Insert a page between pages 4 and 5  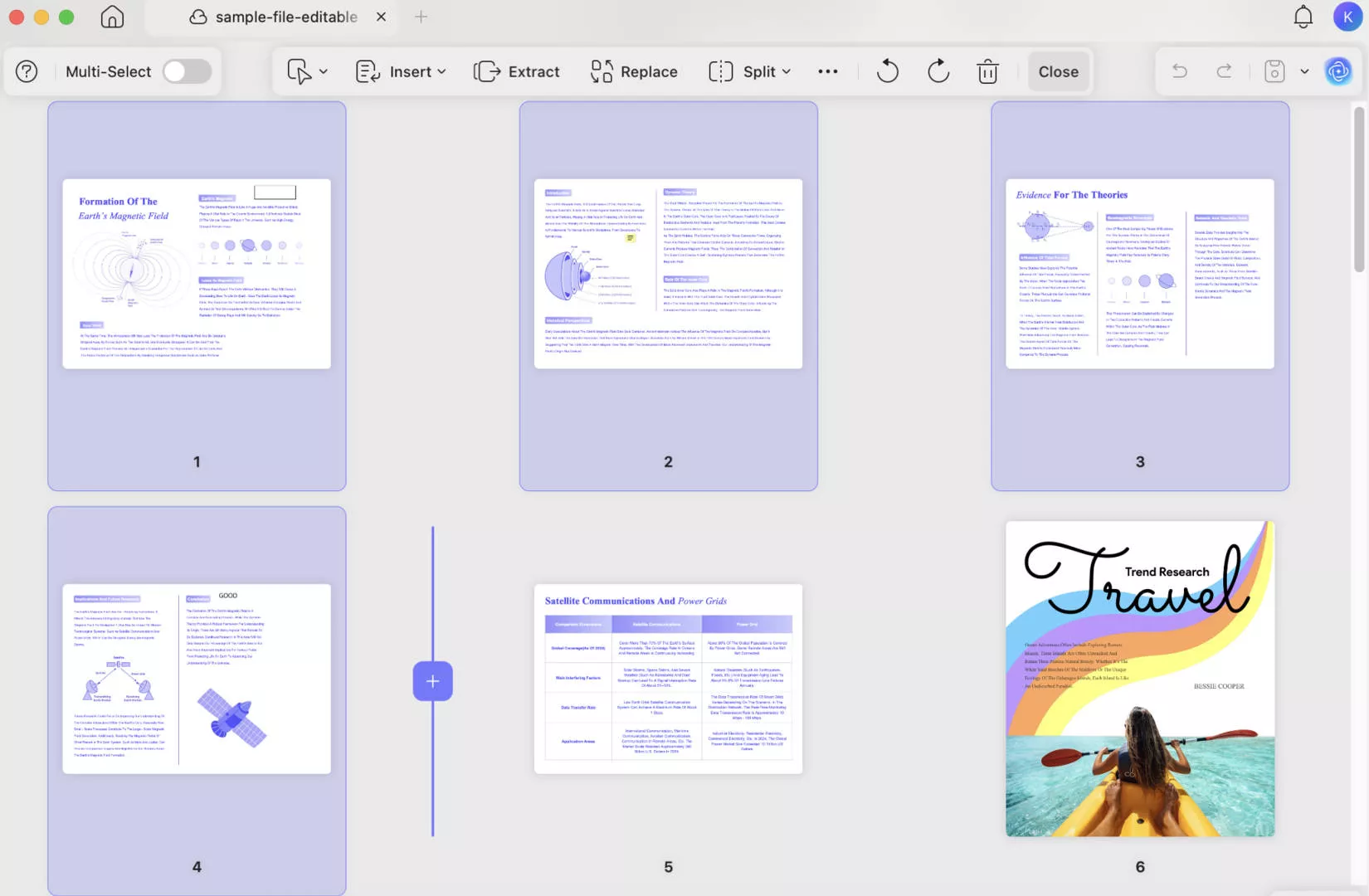point(432,681)
